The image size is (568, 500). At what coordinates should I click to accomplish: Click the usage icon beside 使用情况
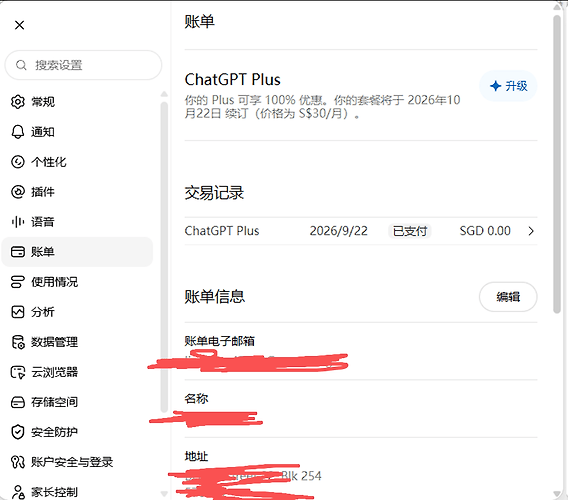coord(18,282)
